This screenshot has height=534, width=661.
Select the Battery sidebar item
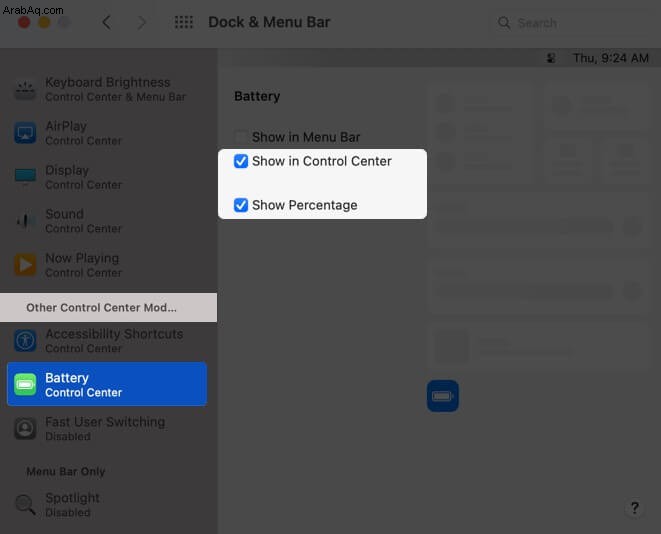click(x=107, y=384)
